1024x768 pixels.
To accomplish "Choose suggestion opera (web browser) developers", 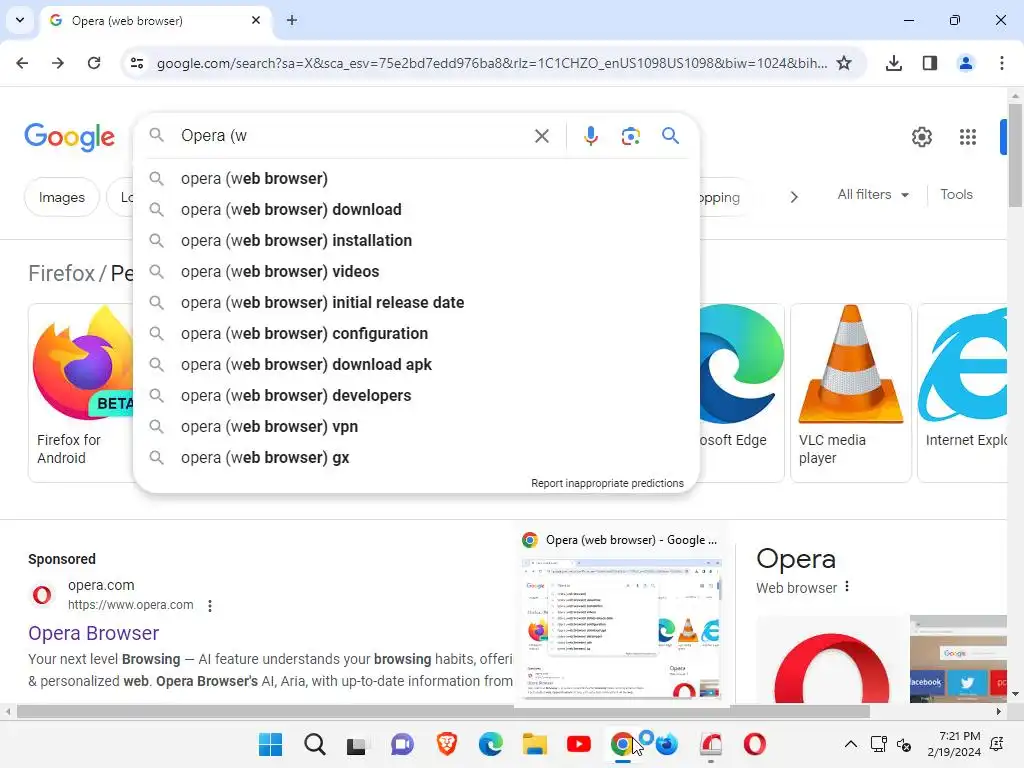I will coord(416,396).
